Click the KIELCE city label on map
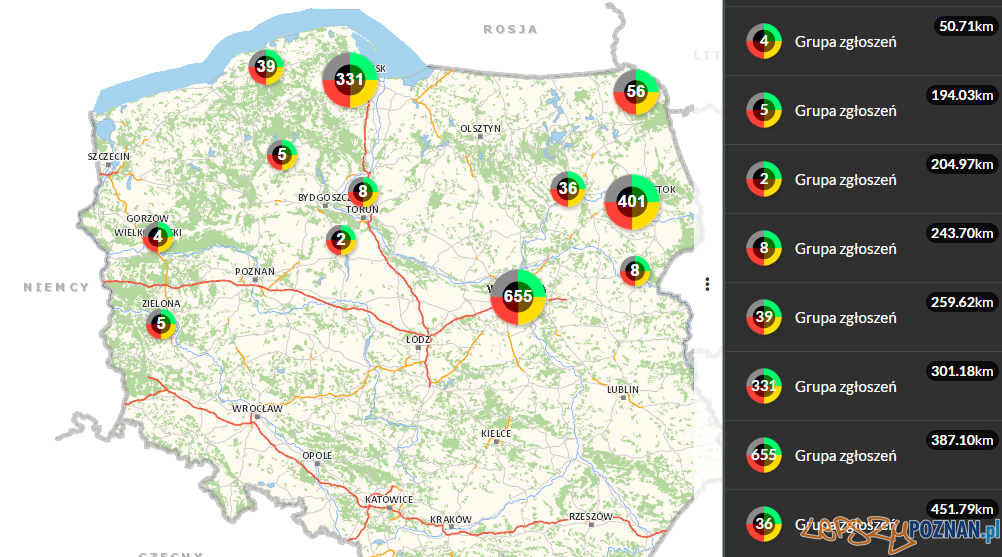 pyautogui.click(x=496, y=433)
